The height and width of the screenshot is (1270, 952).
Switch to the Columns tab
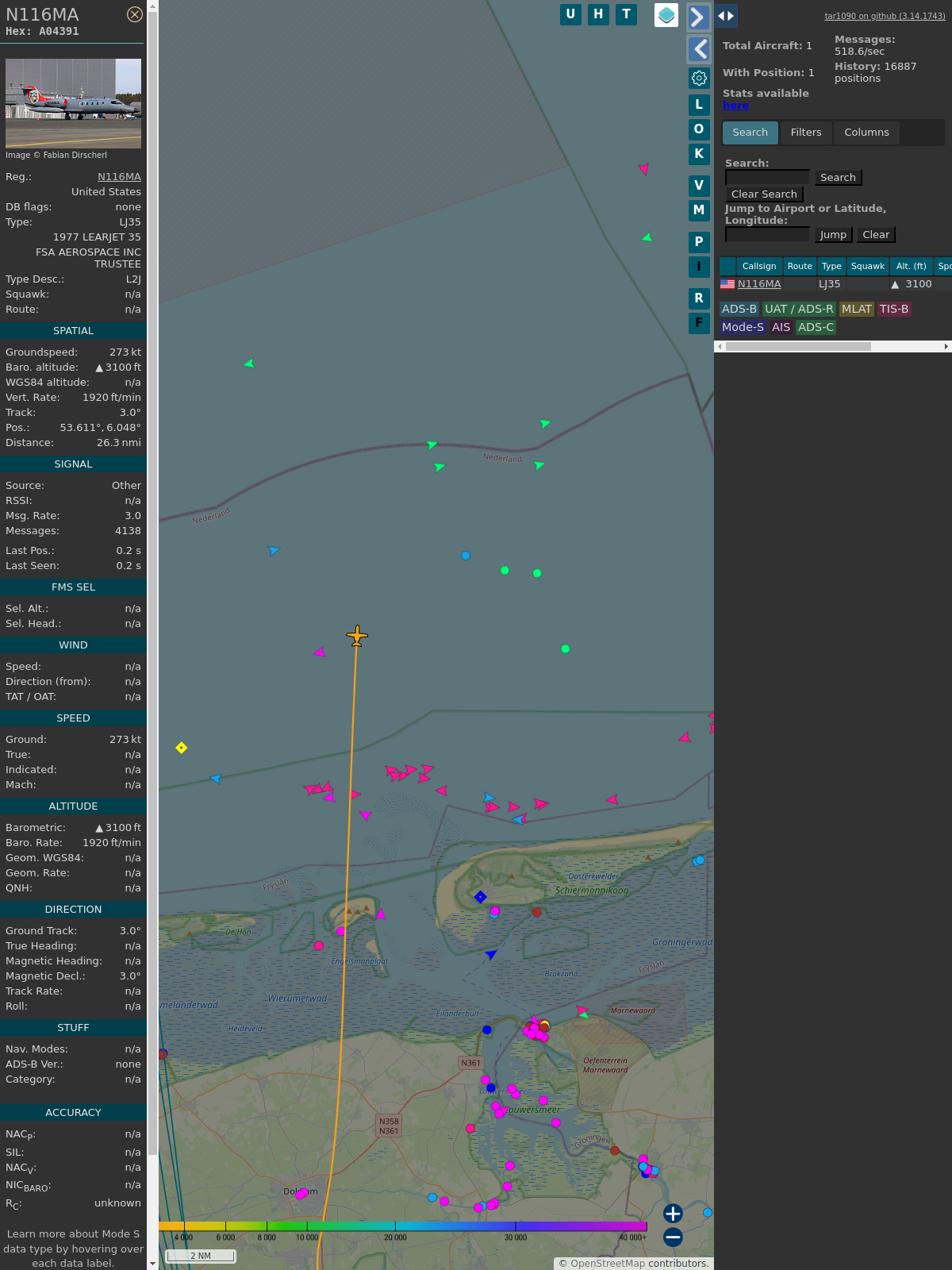coord(866,133)
